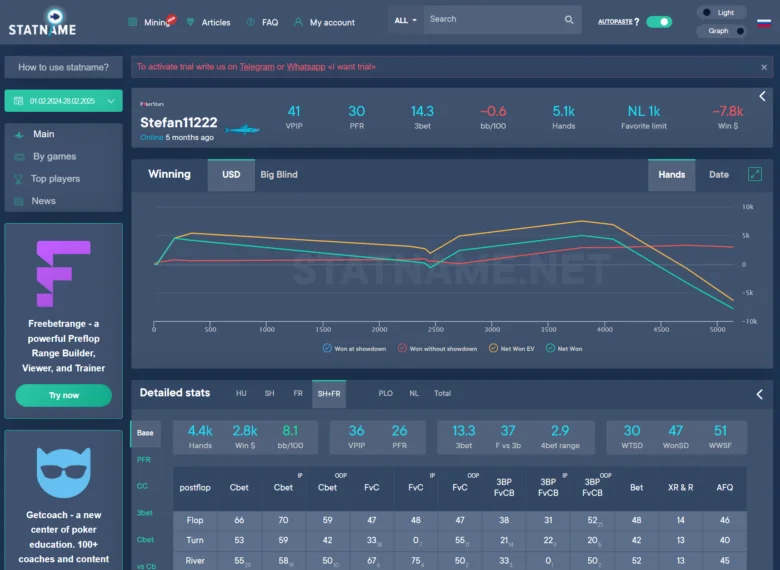Switch to Light theme toggle
The image size is (780, 570).
[x=721, y=12]
